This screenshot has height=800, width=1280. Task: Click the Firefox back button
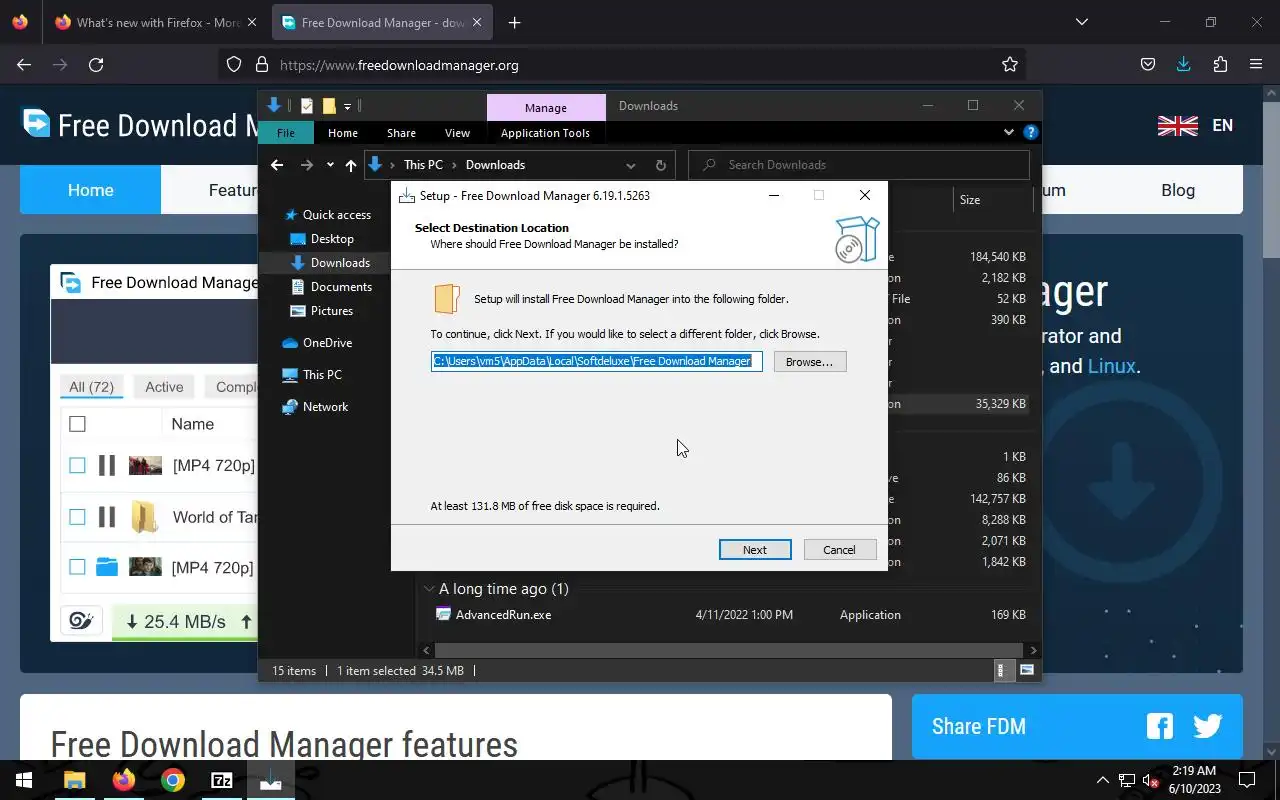[24, 65]
